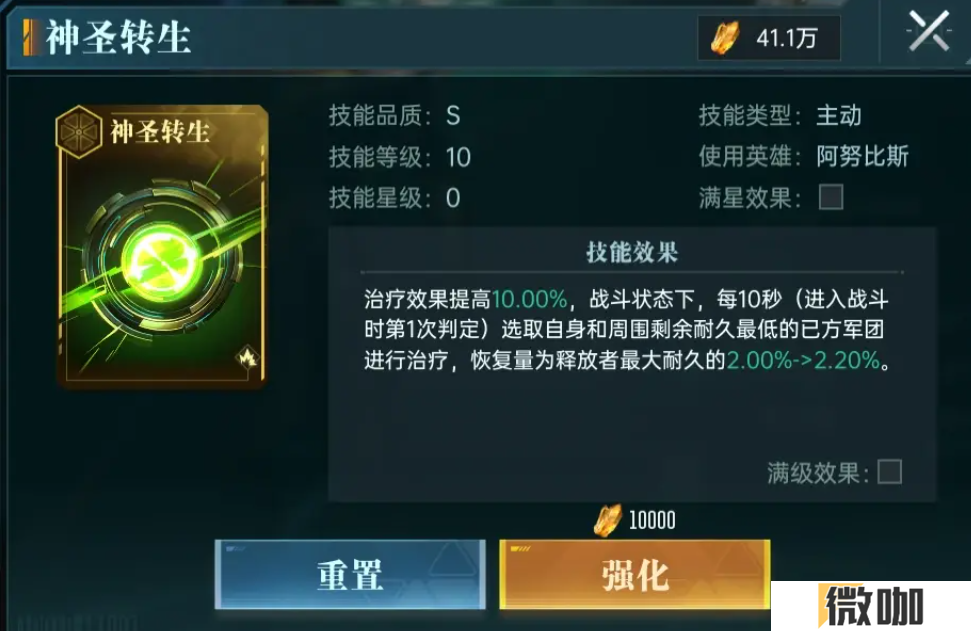Close the 神圣转生 skill panel
The width and height of the screenshot is (971, 631).
point(928,32)
